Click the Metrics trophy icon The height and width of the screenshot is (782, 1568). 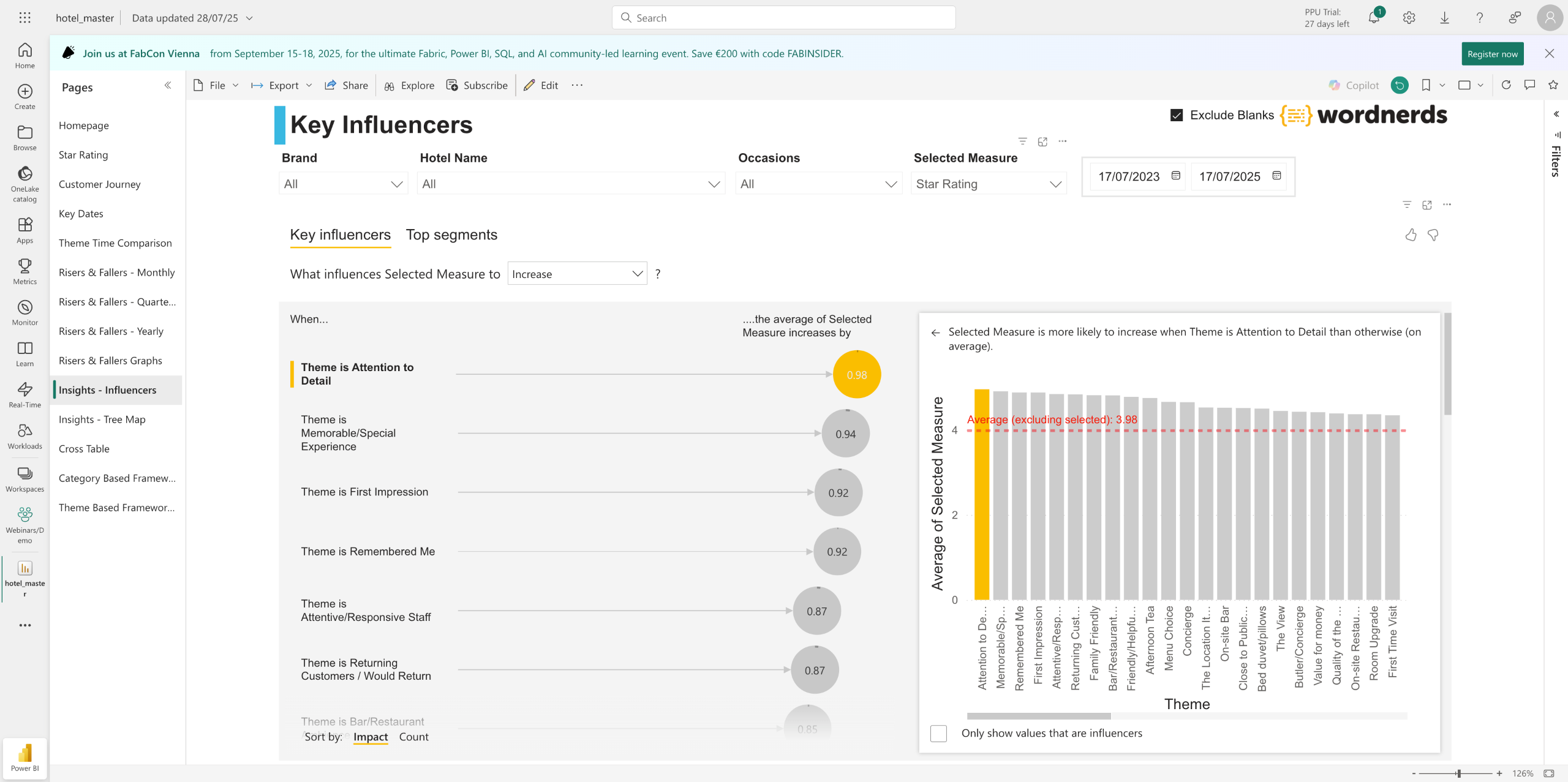(x=24, y=266)
